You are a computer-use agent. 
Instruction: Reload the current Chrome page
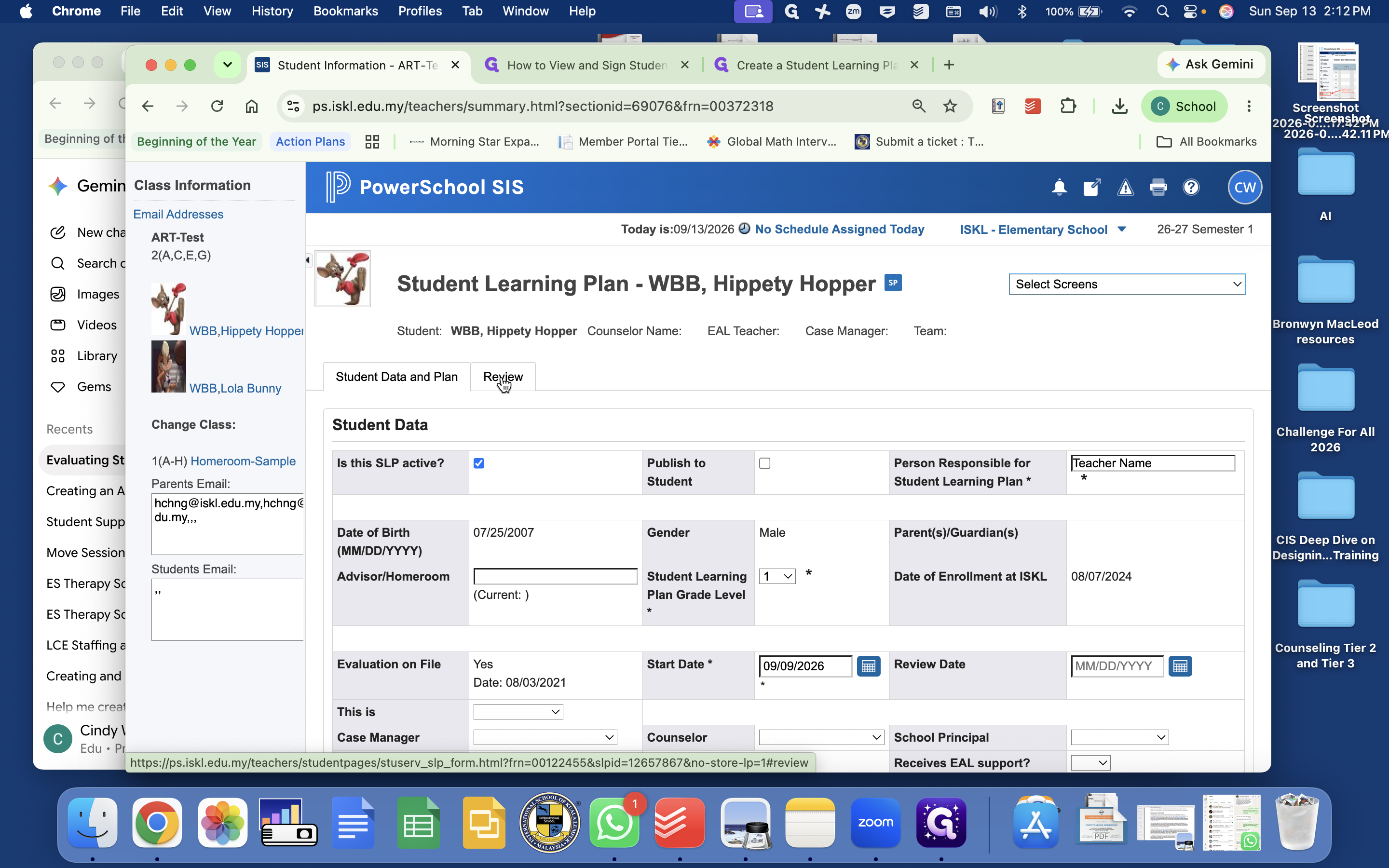pos(217,106)
